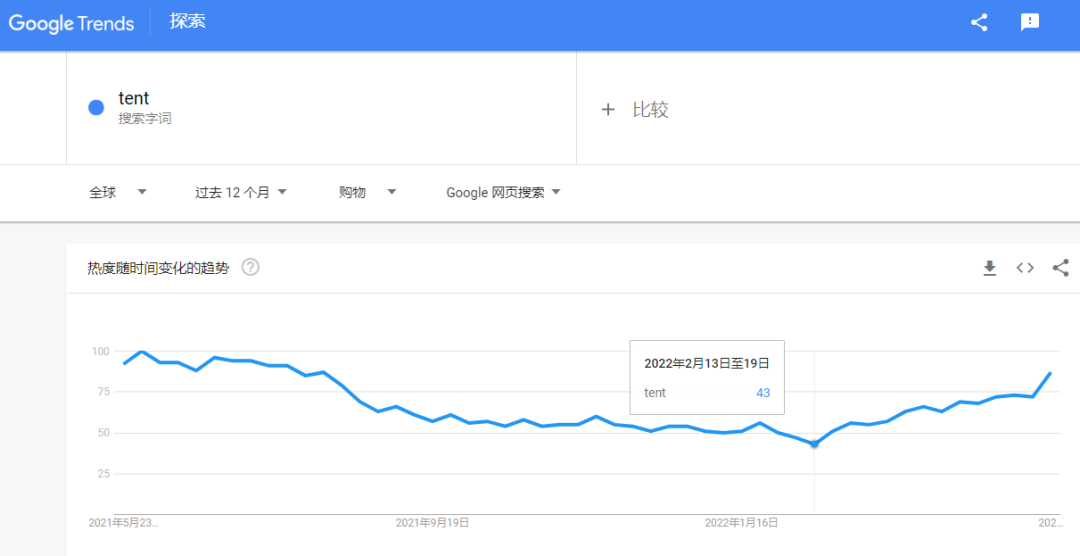Click the value 43 in tooltip
Viewport: 1080px width, 556px height.
pos(763,393)
